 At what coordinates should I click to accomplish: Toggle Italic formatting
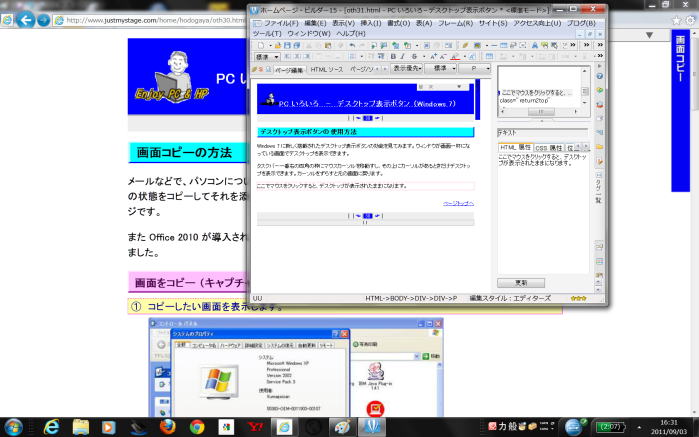(x=402, y=57)
